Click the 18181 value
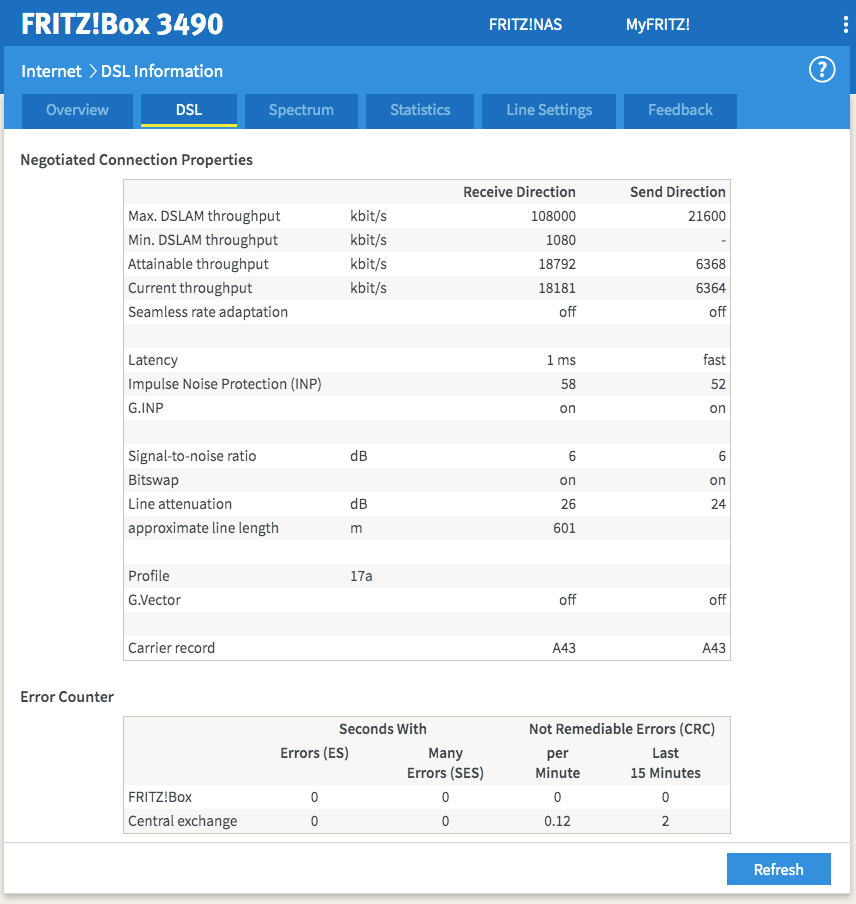Viewport: 856px width, 904px height. point(557,288)
